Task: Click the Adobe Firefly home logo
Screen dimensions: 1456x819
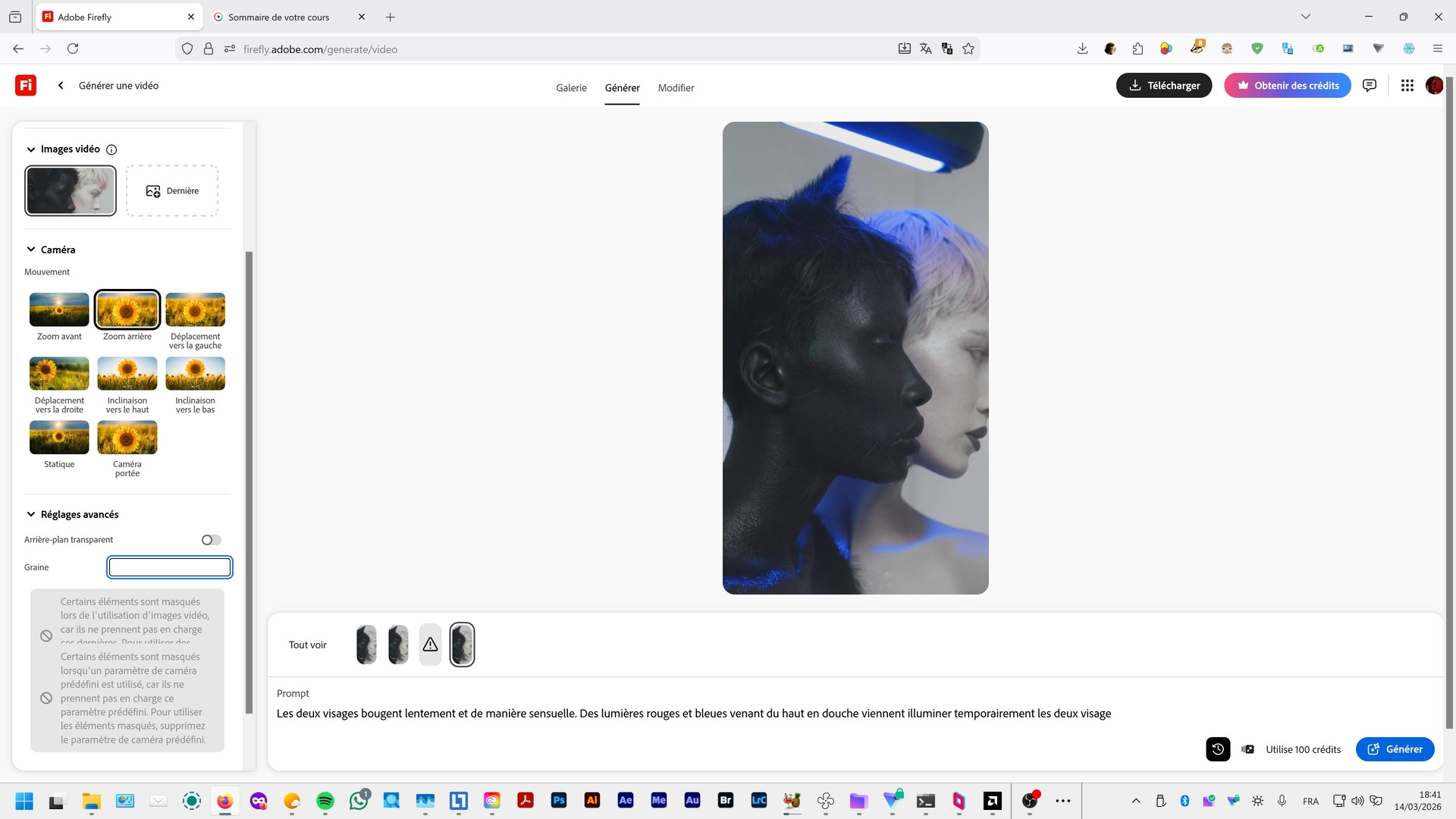Action: pos(26,85)
